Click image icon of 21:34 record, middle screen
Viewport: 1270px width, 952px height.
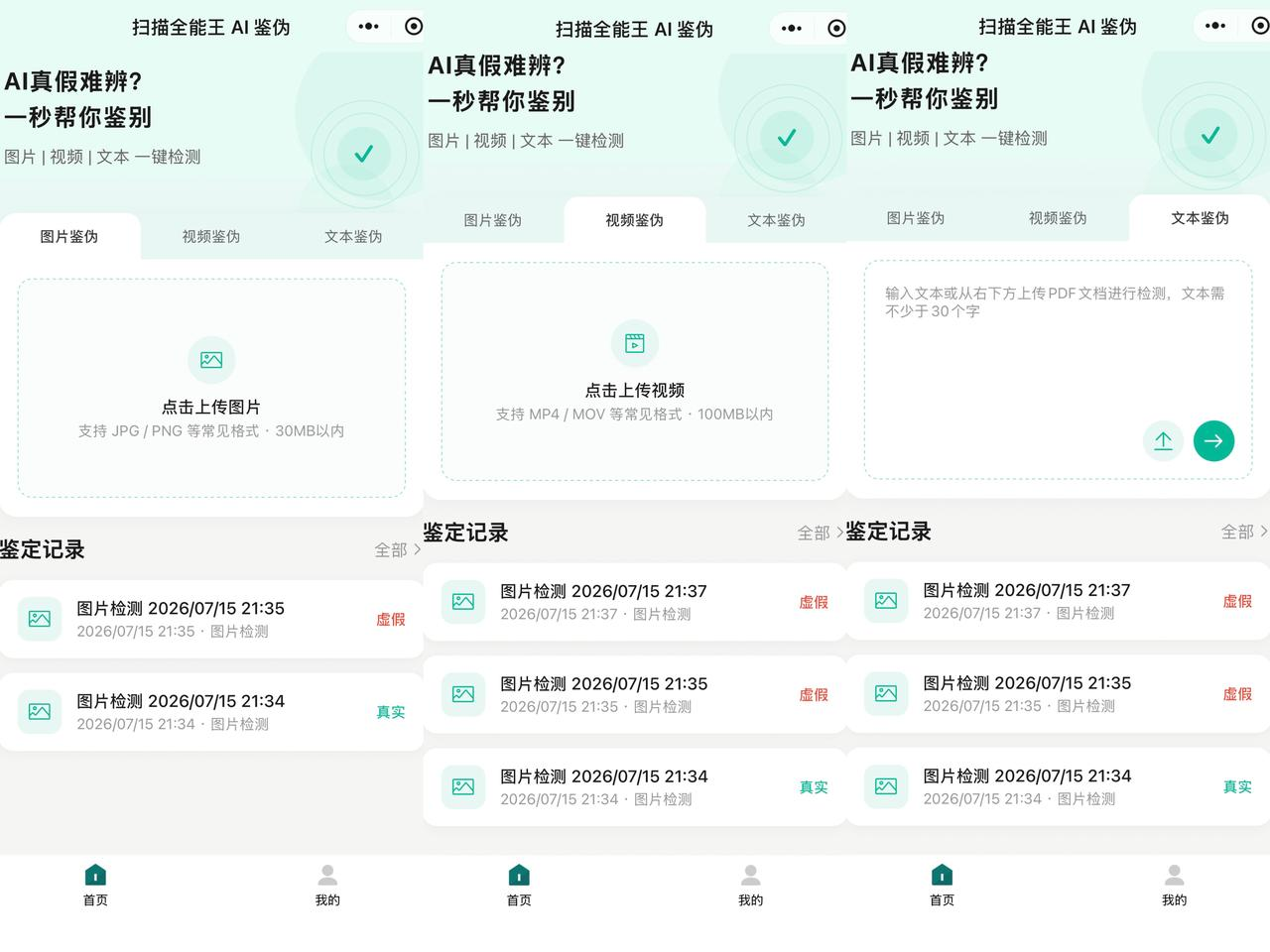pyautogui.click(x=463, y=786)
